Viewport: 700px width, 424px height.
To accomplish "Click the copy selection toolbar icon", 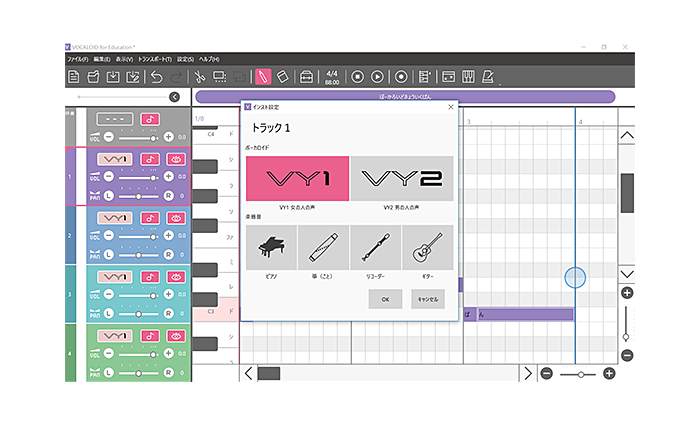I will 219,77.
